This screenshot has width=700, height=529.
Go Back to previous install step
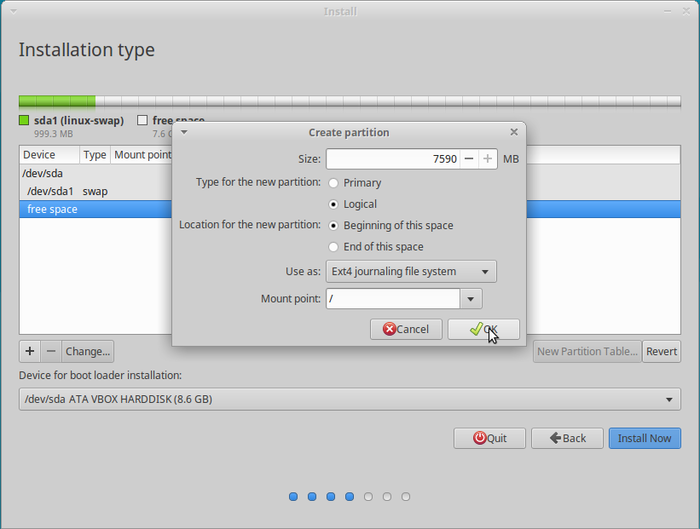[567, 438]
